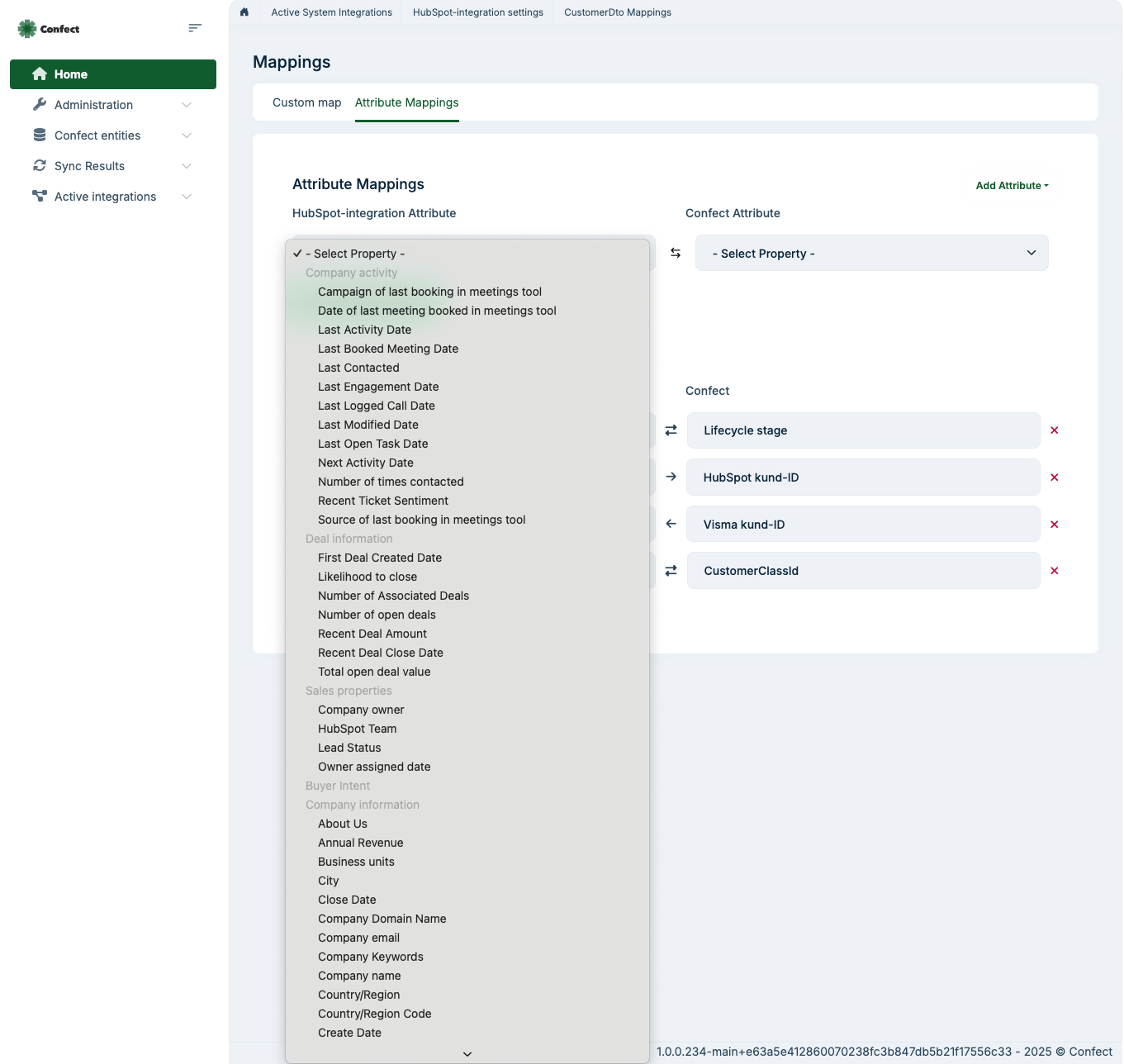Click bidirectional arrows next to CustomerClassId

671,571
